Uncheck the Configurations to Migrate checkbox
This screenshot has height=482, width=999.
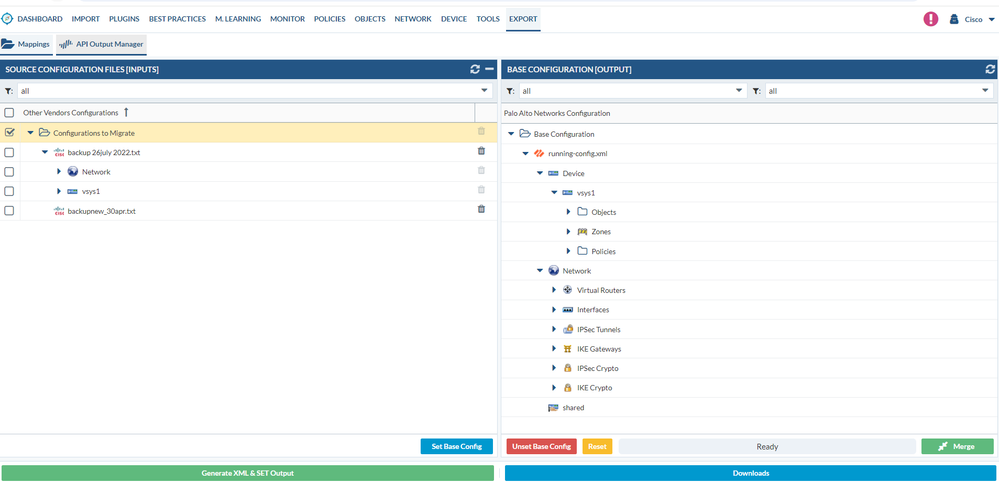pos(9,132)
